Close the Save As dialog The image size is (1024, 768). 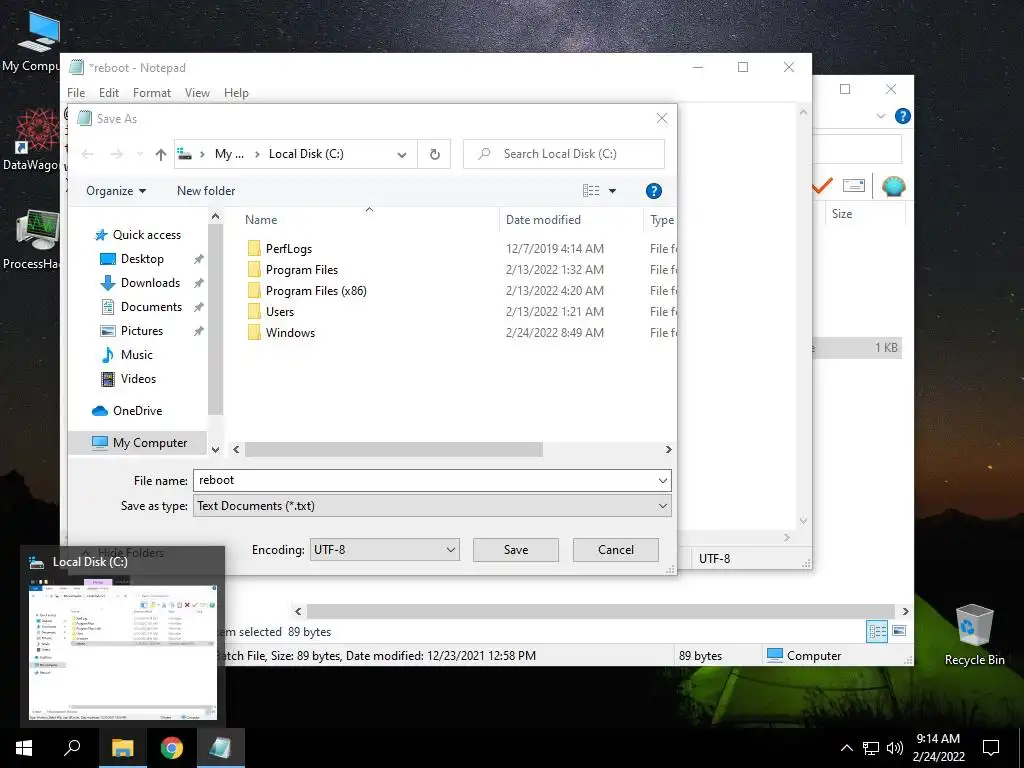pyautogui.click(x=662, y=118)
